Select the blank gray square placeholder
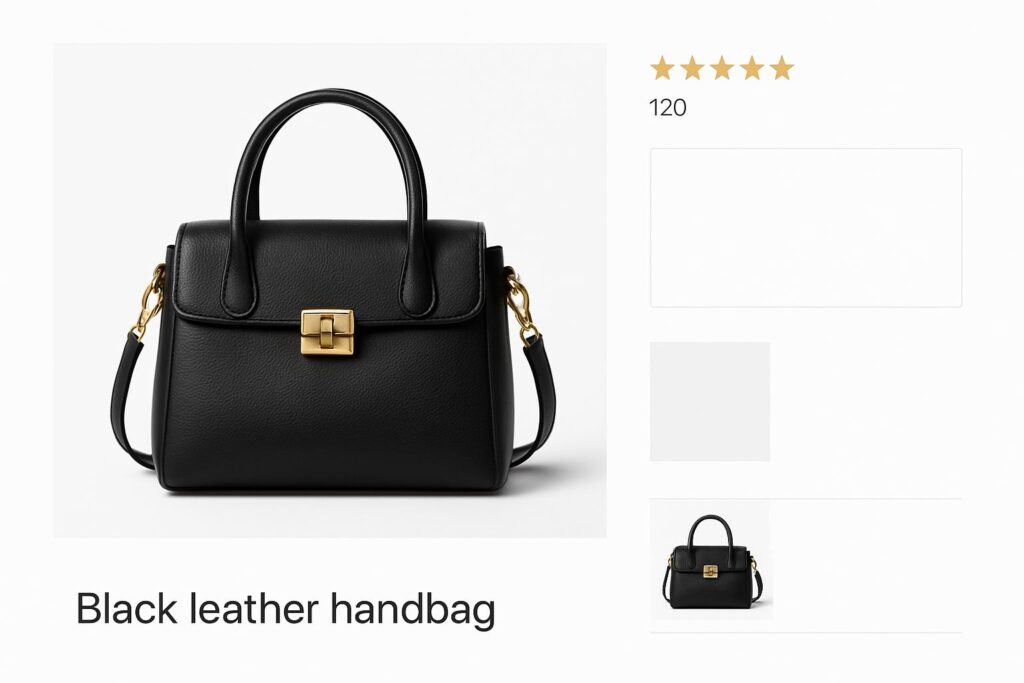Viewport: 1024px width, 683px height. 710,402
